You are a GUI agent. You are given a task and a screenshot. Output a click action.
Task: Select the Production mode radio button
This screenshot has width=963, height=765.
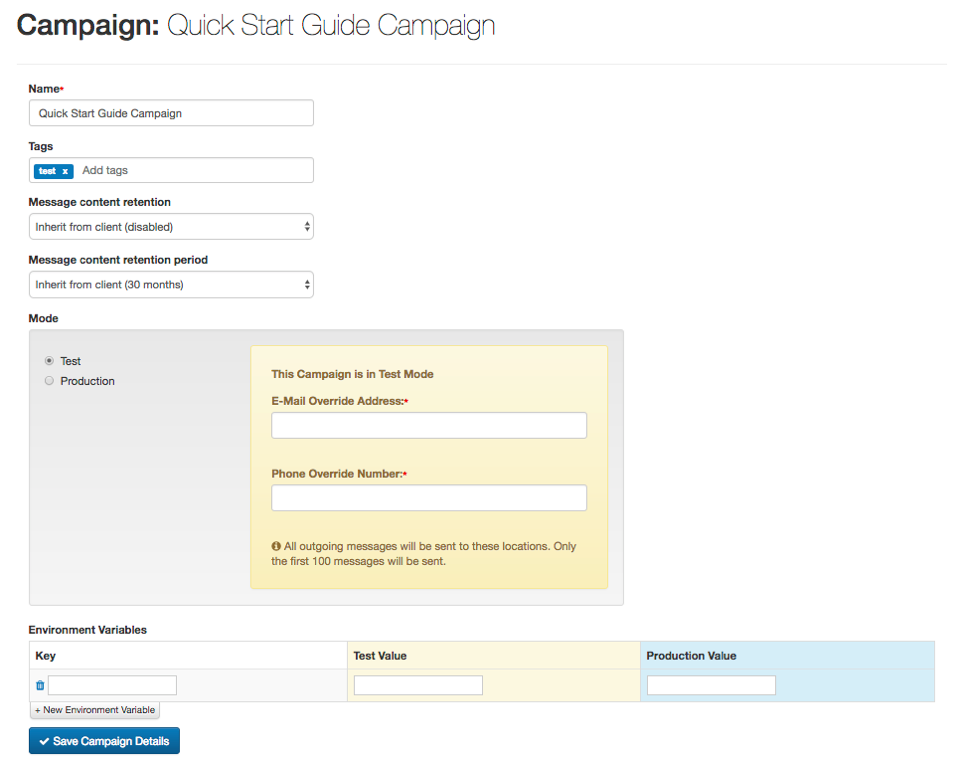point(49,381)
